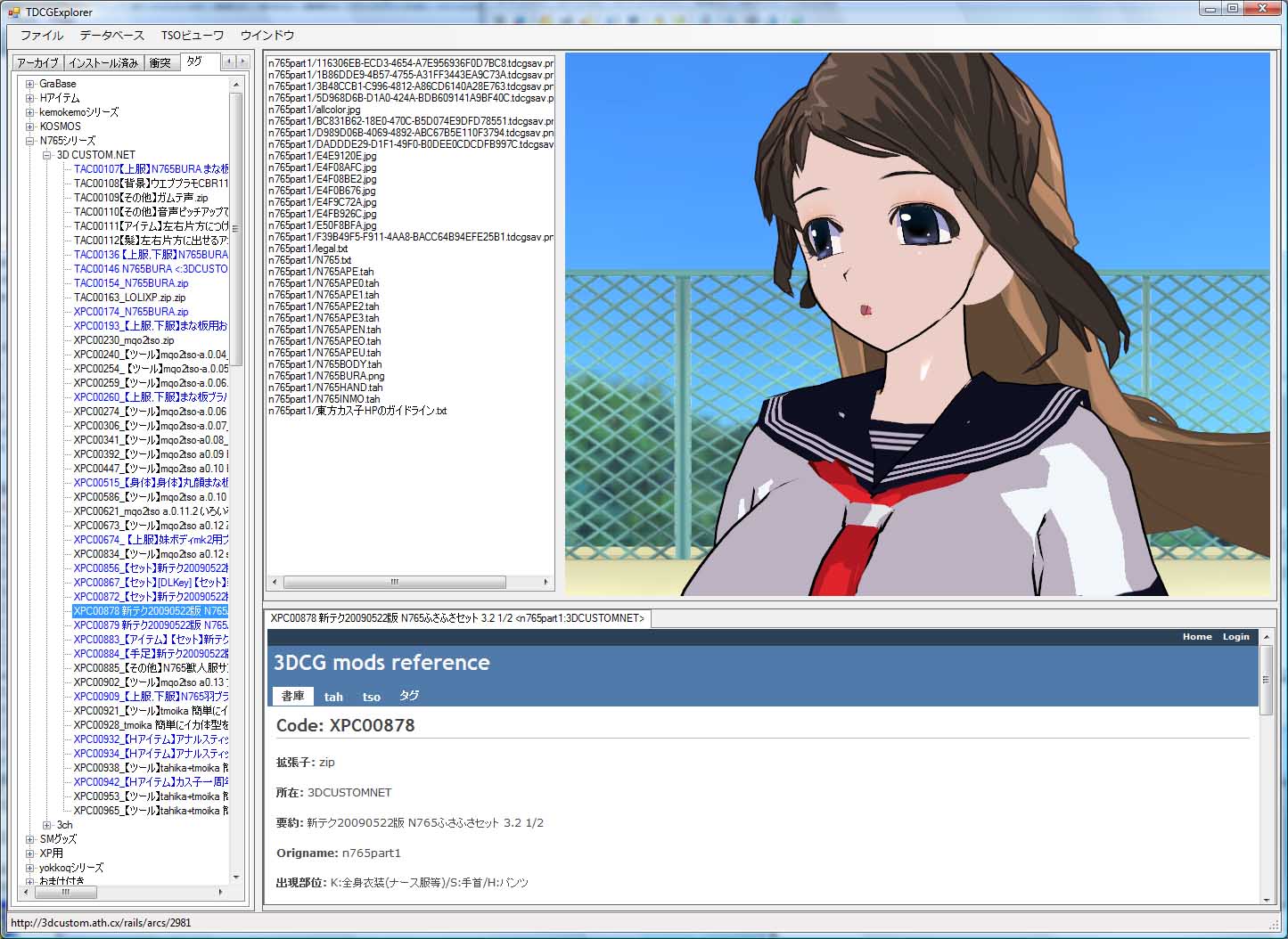Viewport: 1288px width, 939px height.
Task: Click the Home link in web panel
Action: coord(1196,637)
